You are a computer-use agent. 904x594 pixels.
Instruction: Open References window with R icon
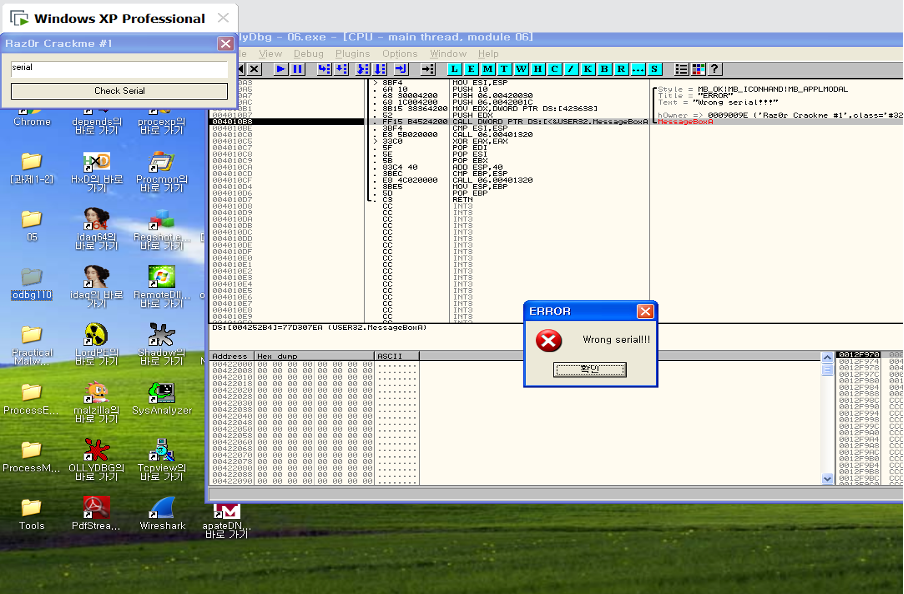[x=621, y=69]
